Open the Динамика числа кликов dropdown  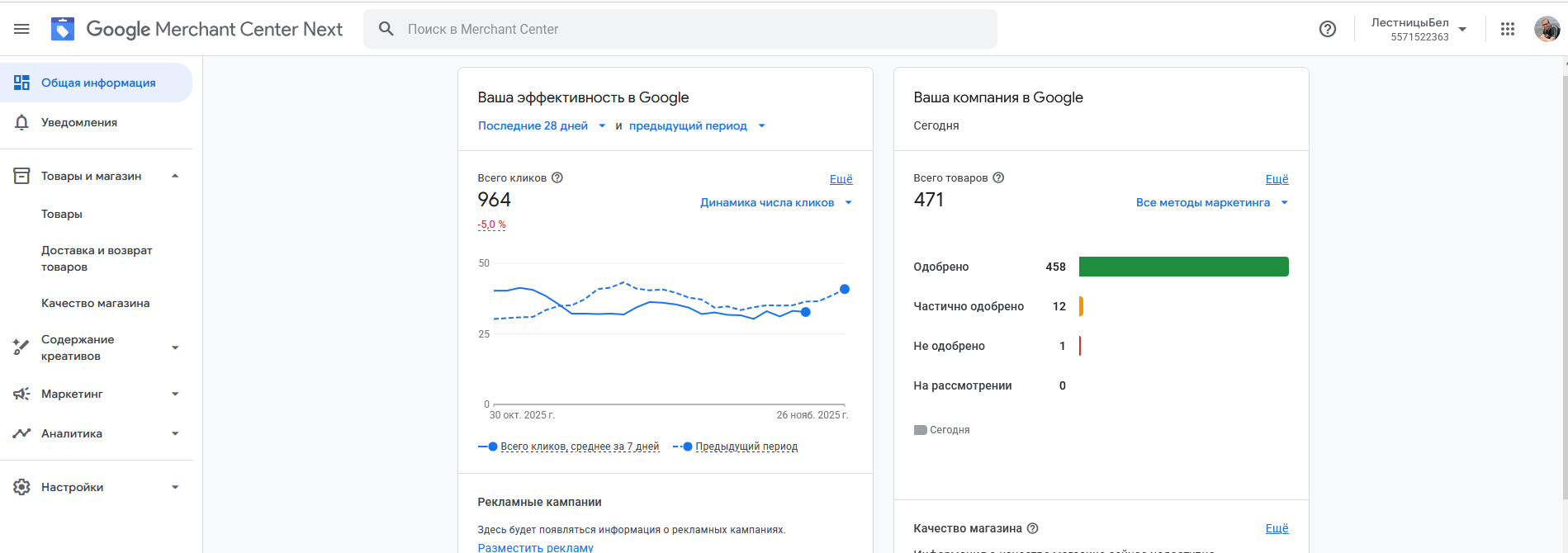[775, 202]
